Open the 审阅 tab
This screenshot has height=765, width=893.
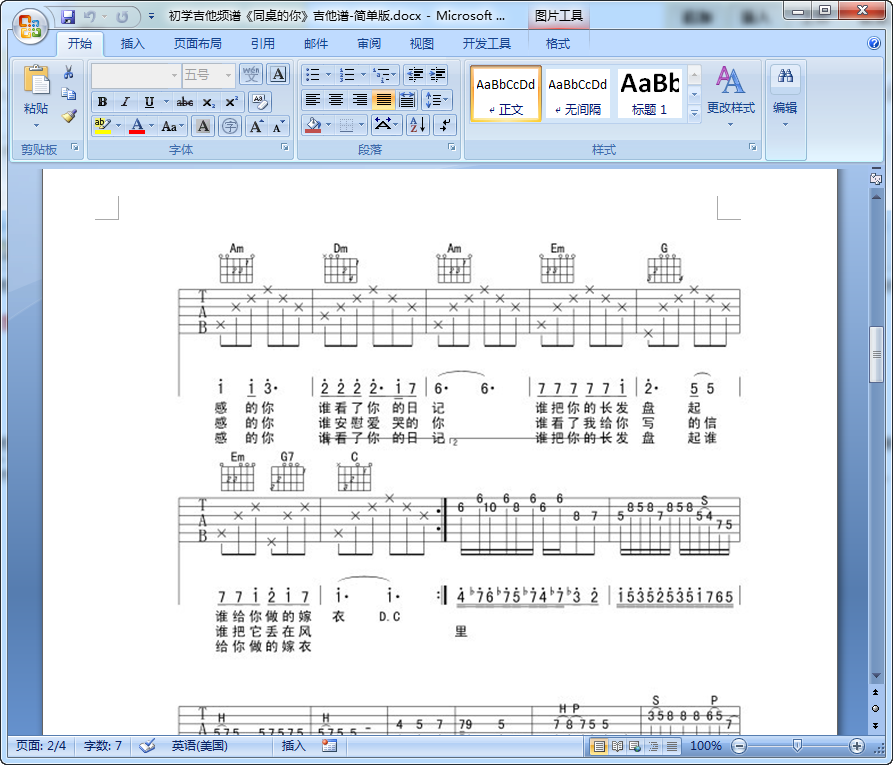click(x=369, y=44)
